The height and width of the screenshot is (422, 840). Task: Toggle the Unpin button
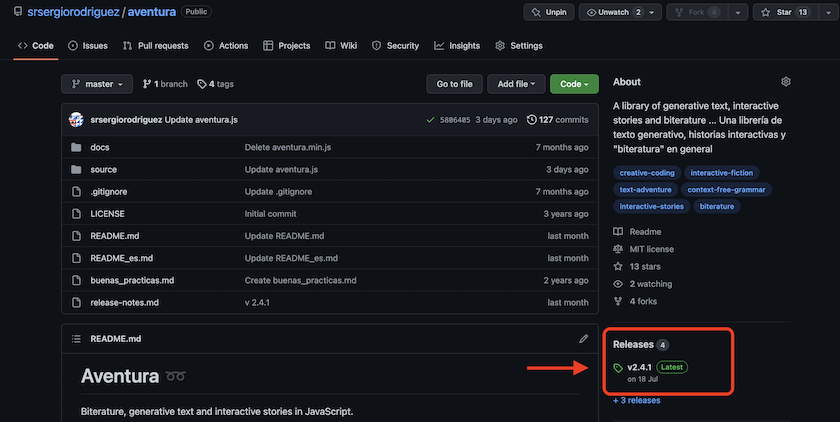pos(551,12)
